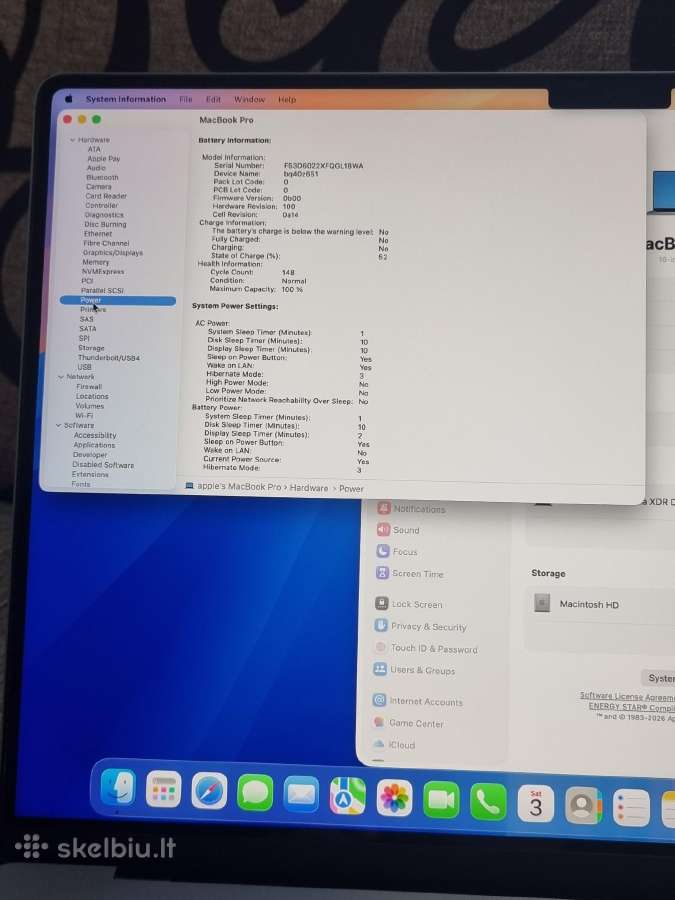The height and width of the screenshot is (900, 675).
Task: Open the File menu
Action: (x=186, y=99)
